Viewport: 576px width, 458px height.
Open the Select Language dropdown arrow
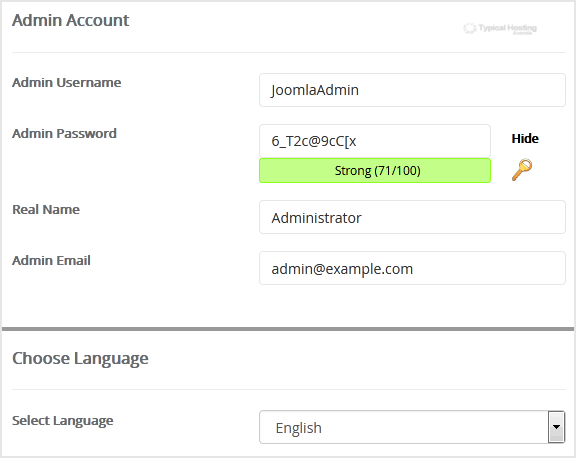click(557, 427)
